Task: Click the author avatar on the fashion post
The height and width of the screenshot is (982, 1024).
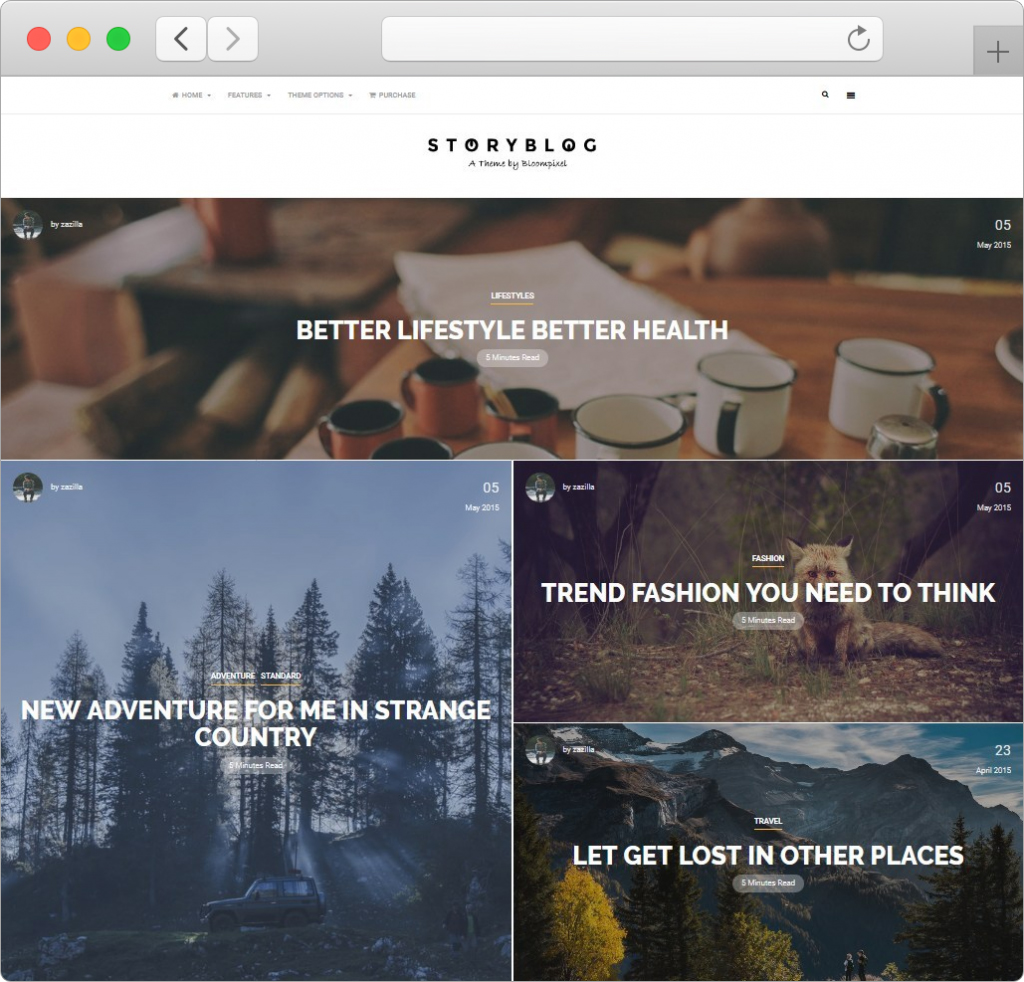Action: (540, 487)
